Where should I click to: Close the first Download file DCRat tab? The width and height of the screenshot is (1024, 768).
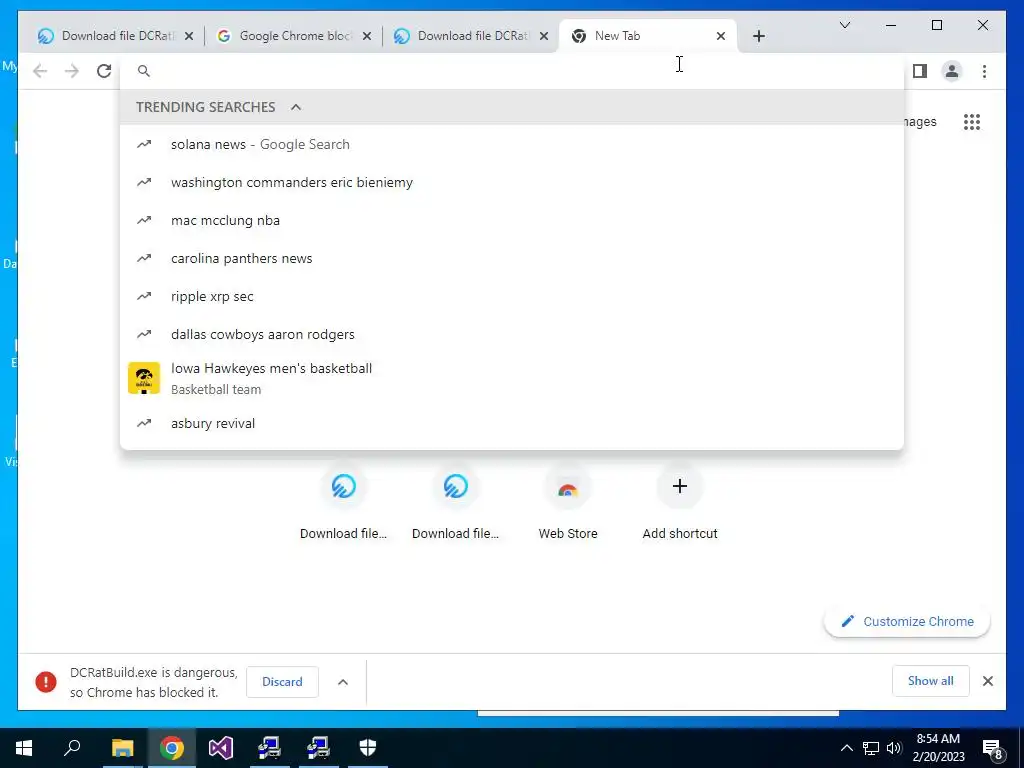tap(189, 36)
